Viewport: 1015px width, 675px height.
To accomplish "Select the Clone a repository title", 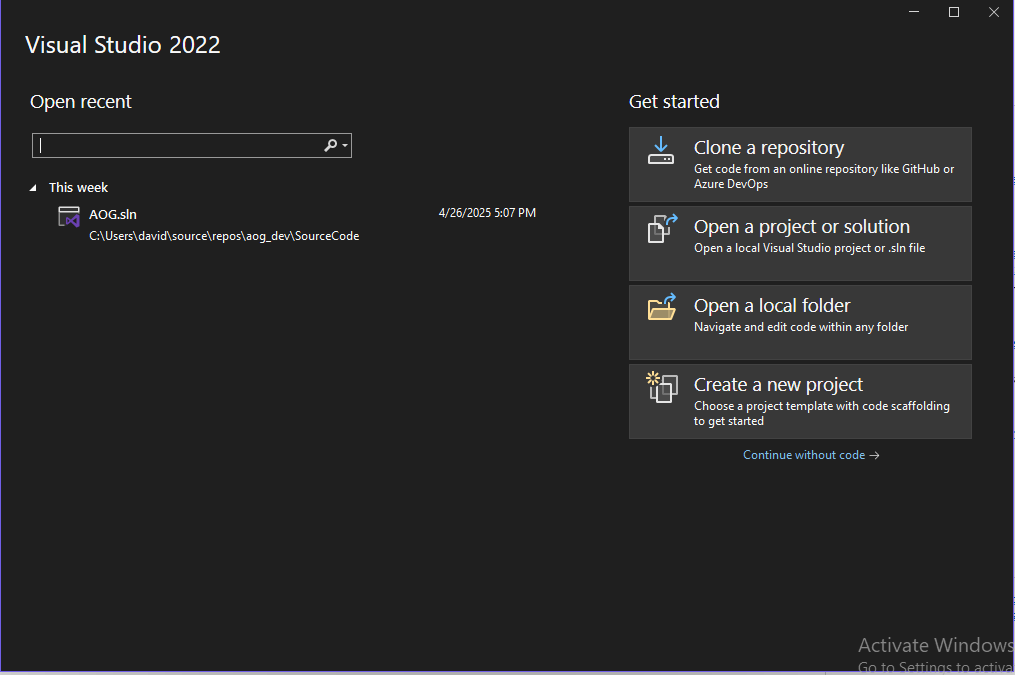I will [769, 148].
